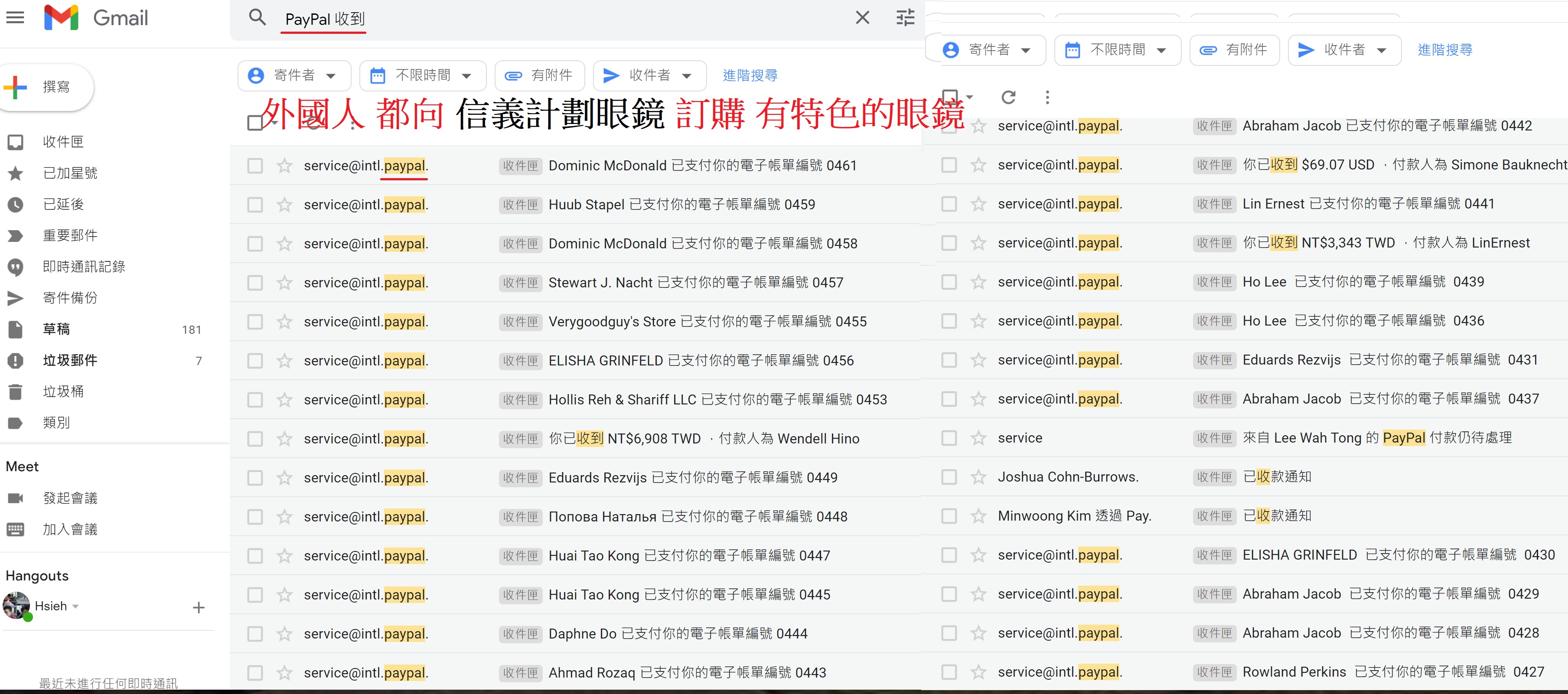This screenshot has width=1568, height=694.
Task: Open the three-dot more menu in right window
Action: [1047, 97]
